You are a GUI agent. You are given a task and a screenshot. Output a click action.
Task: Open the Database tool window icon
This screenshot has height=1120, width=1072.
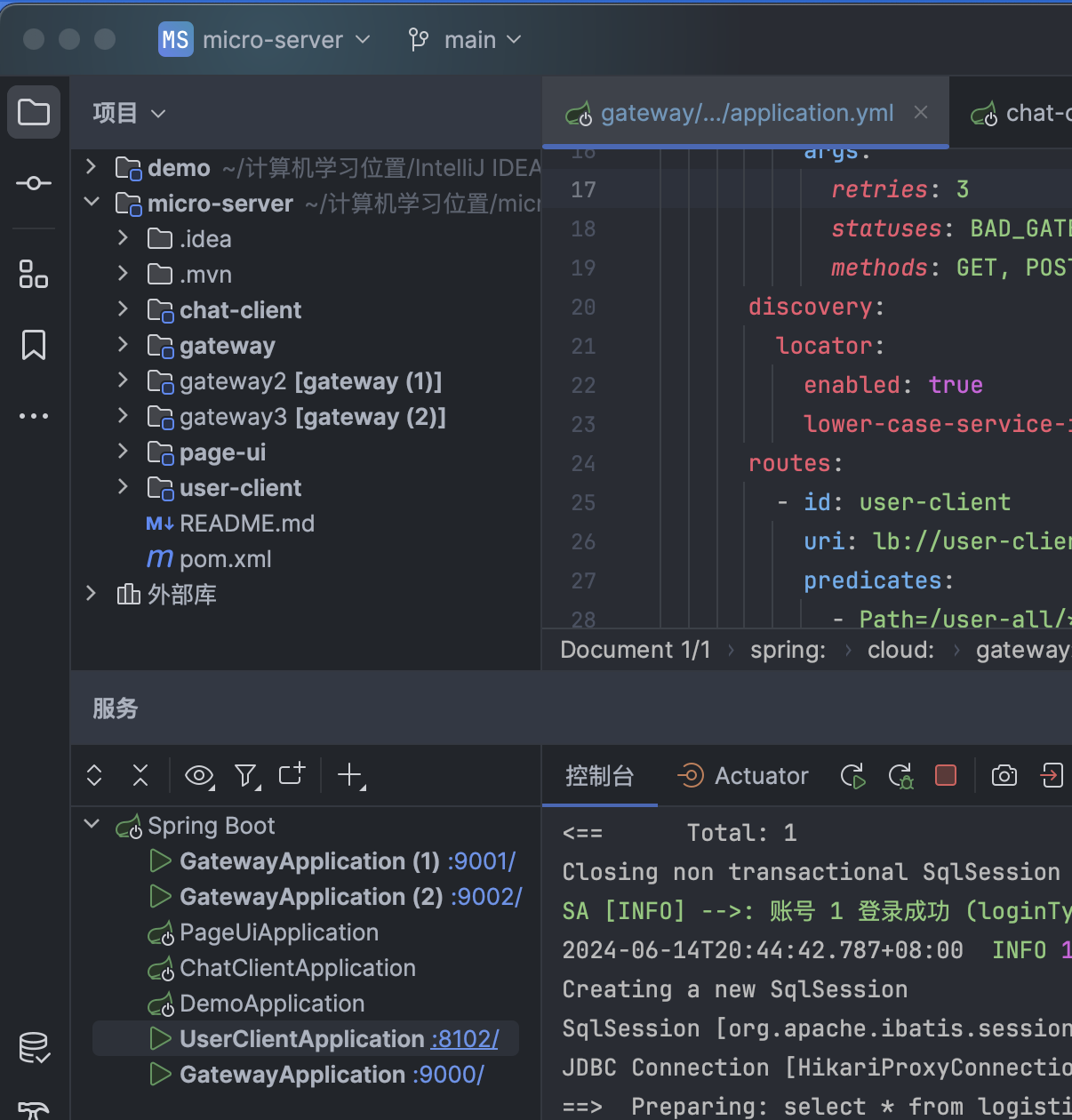point(34,1048)
